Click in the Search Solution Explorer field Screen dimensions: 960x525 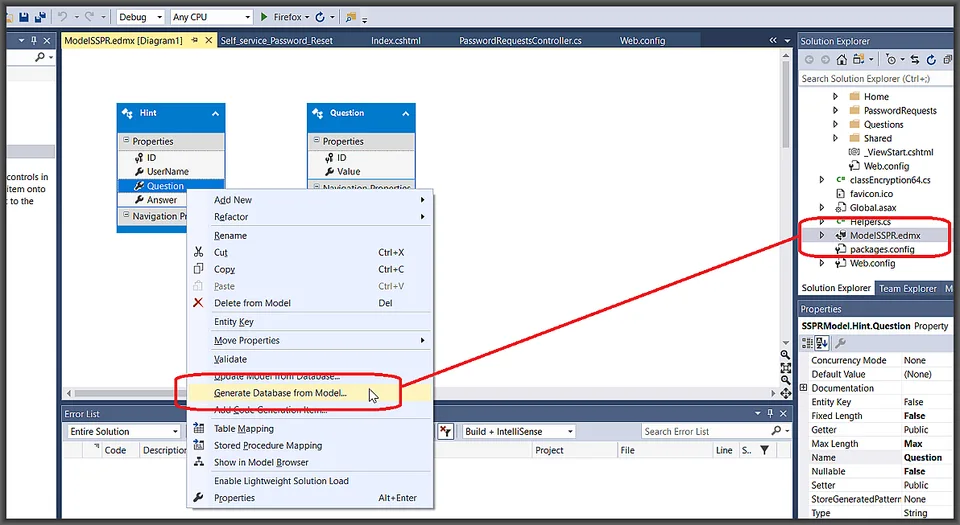point(876,78)
